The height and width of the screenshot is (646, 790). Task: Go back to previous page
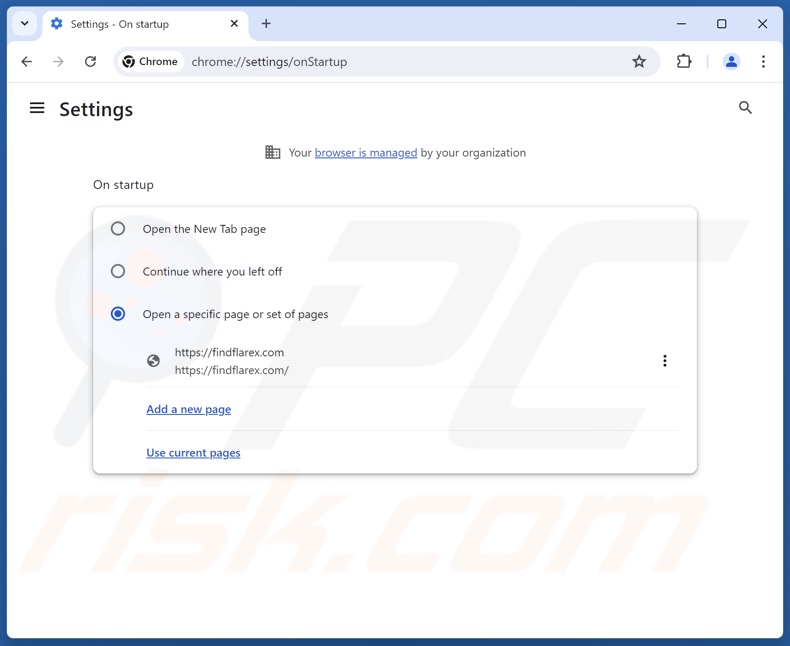coord(27,61)
